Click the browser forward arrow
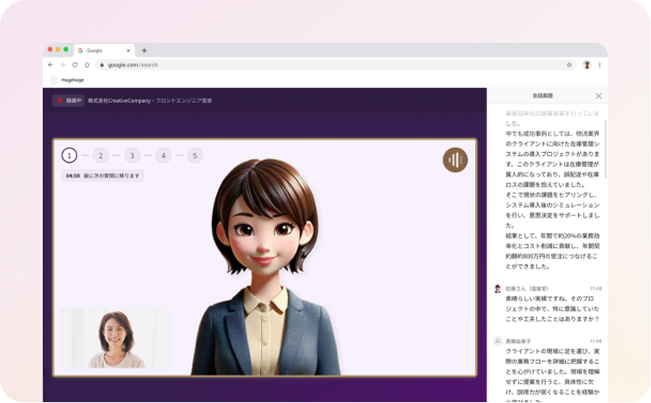This screenshot has height=403, width=651. (x=62, y=64)
